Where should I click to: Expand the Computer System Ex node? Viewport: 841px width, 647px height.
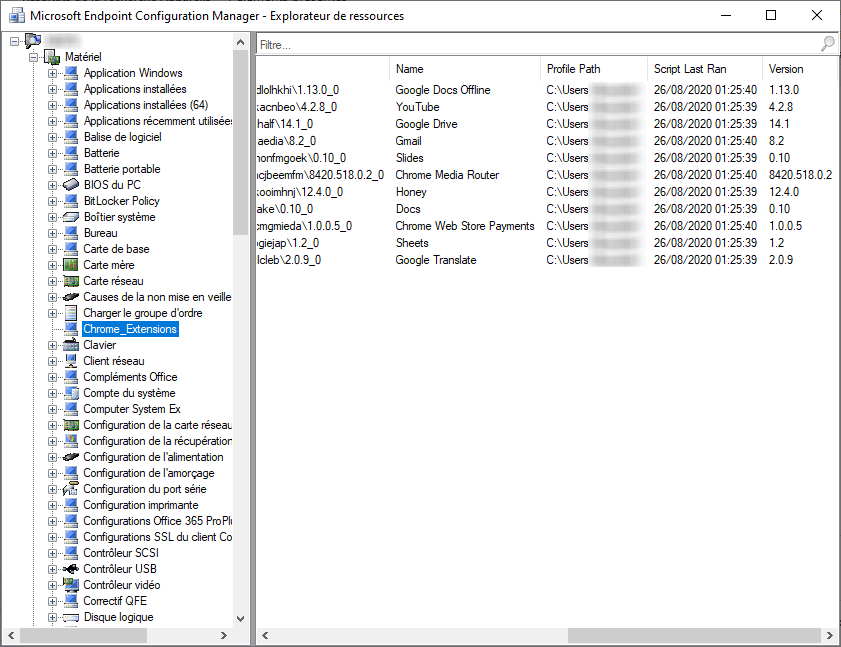pyautogui.click(x=52, y=409)
